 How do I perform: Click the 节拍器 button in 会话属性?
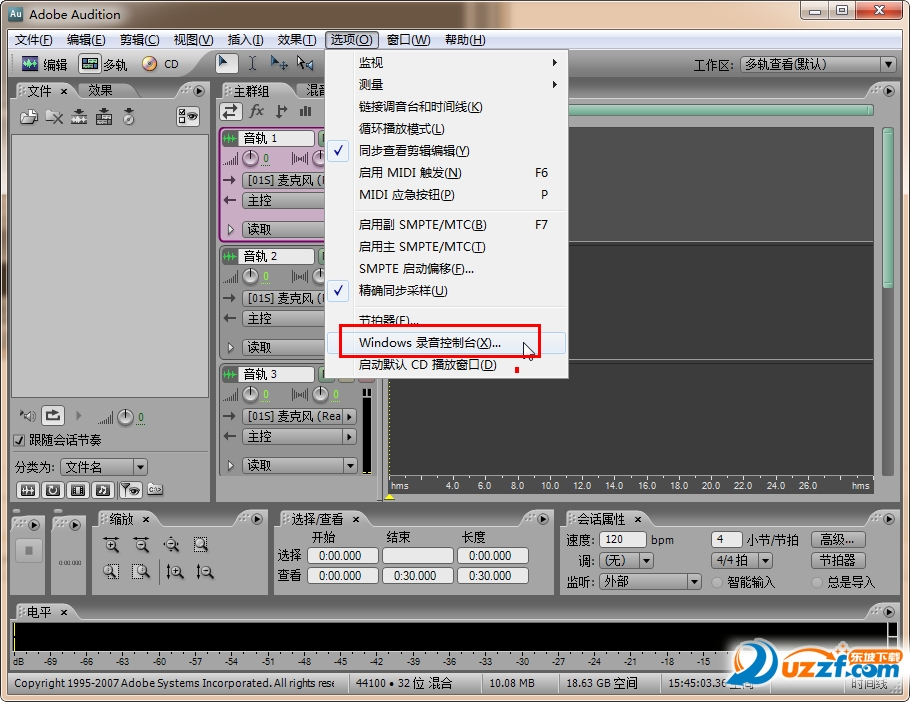[837, 561]
